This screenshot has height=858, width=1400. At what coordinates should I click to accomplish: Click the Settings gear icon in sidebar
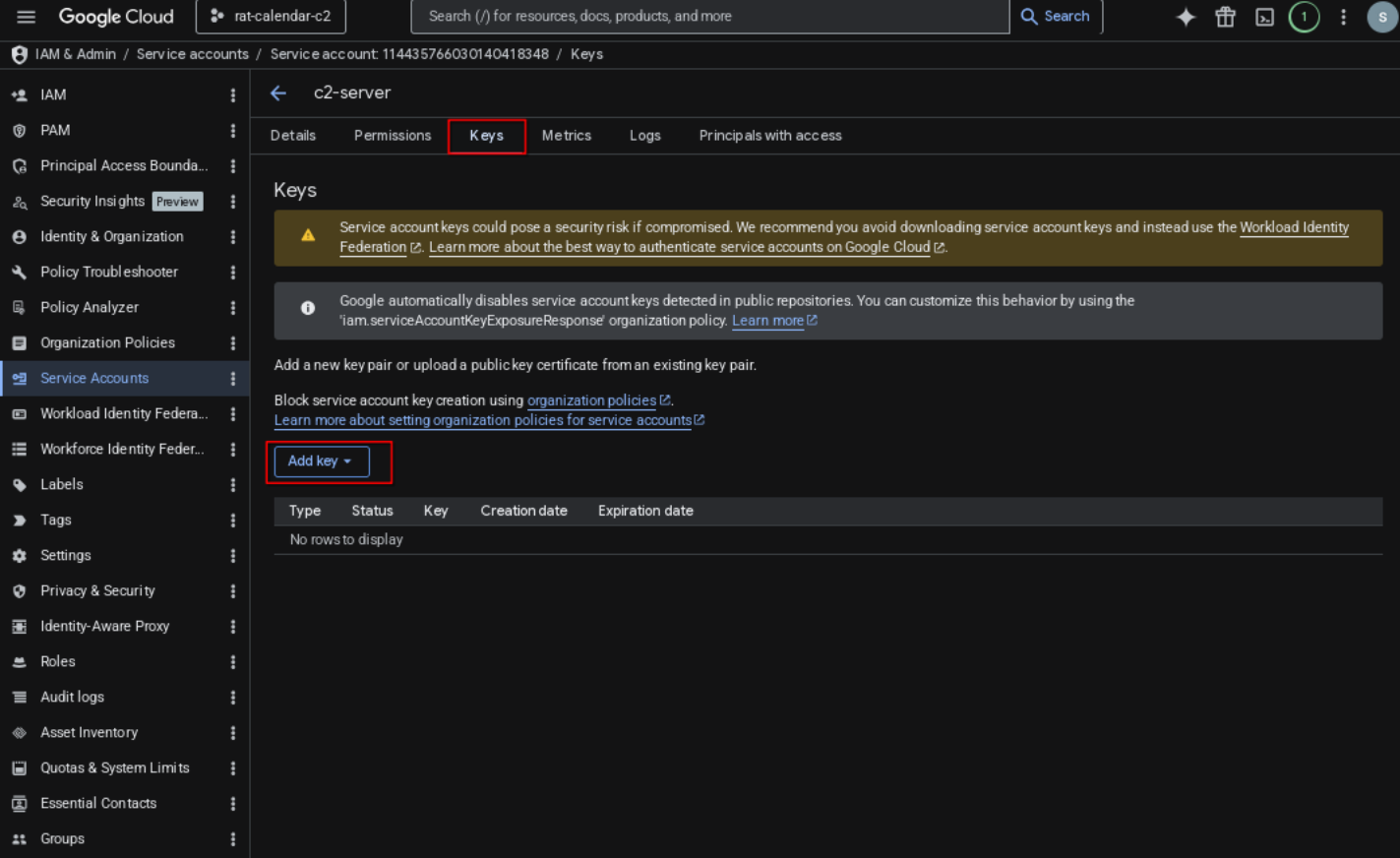19,556
